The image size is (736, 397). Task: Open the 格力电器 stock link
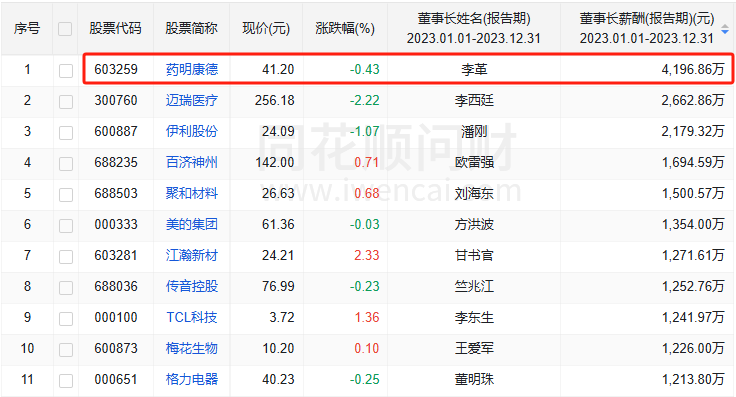(192, 379)
